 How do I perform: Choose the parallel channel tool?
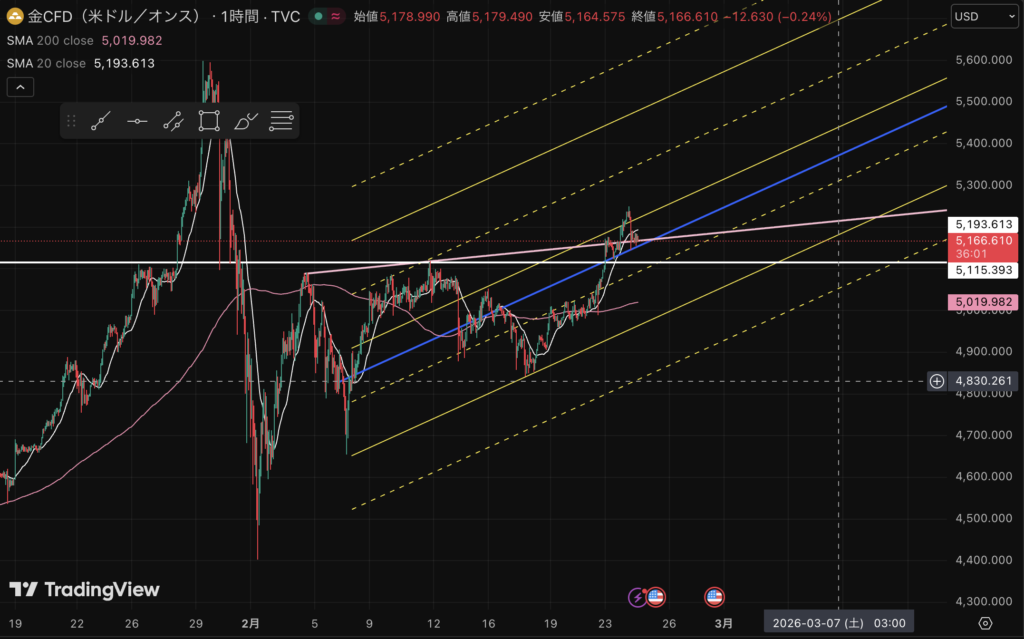(x=173, y=122)
